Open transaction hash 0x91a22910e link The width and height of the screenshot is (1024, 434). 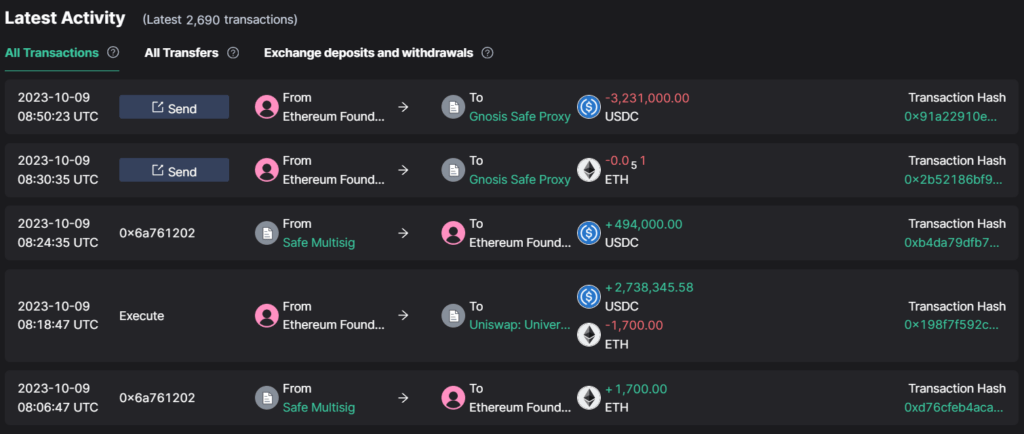951,116
